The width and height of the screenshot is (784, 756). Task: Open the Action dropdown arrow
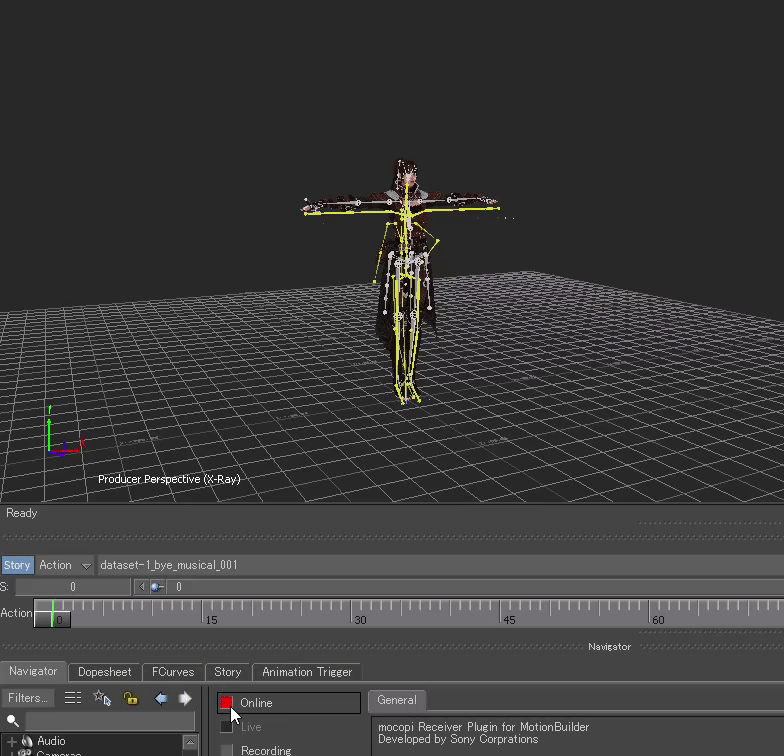(x=86, y=565)
